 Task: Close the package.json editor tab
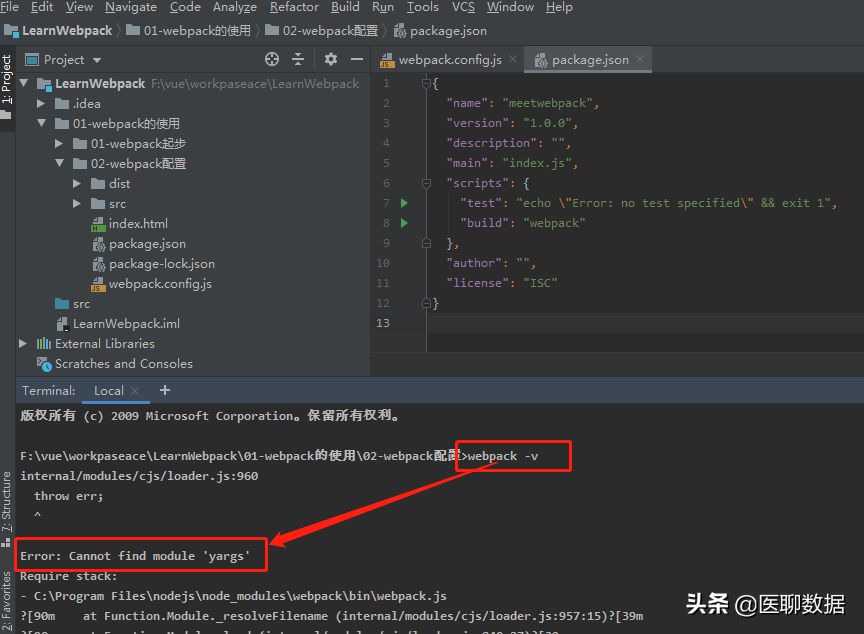641,60
